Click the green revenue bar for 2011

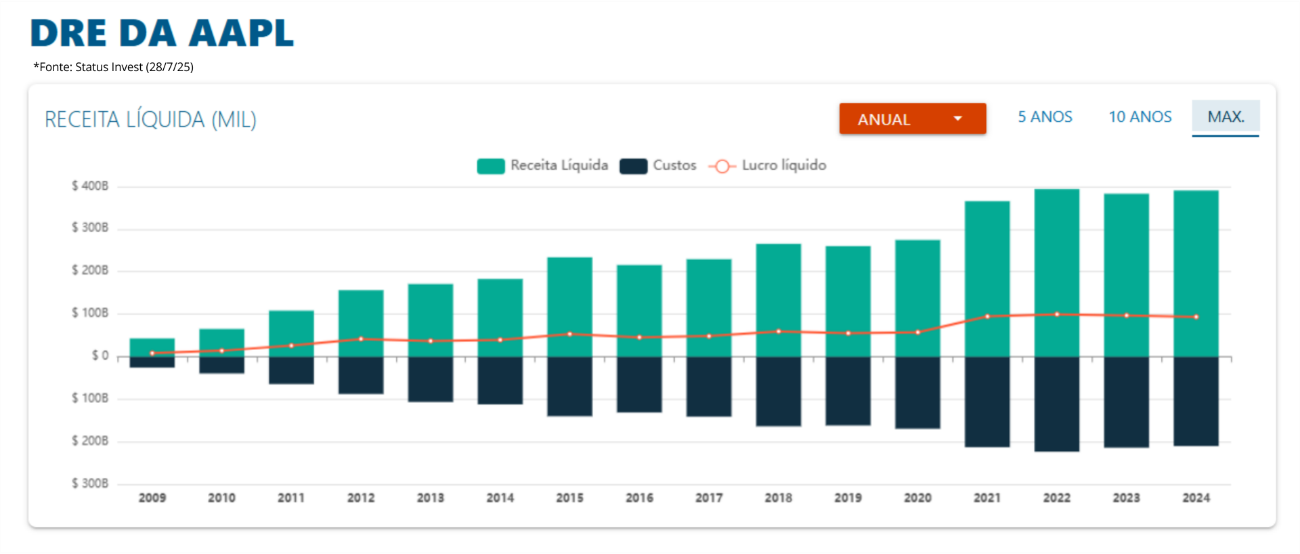291,334
